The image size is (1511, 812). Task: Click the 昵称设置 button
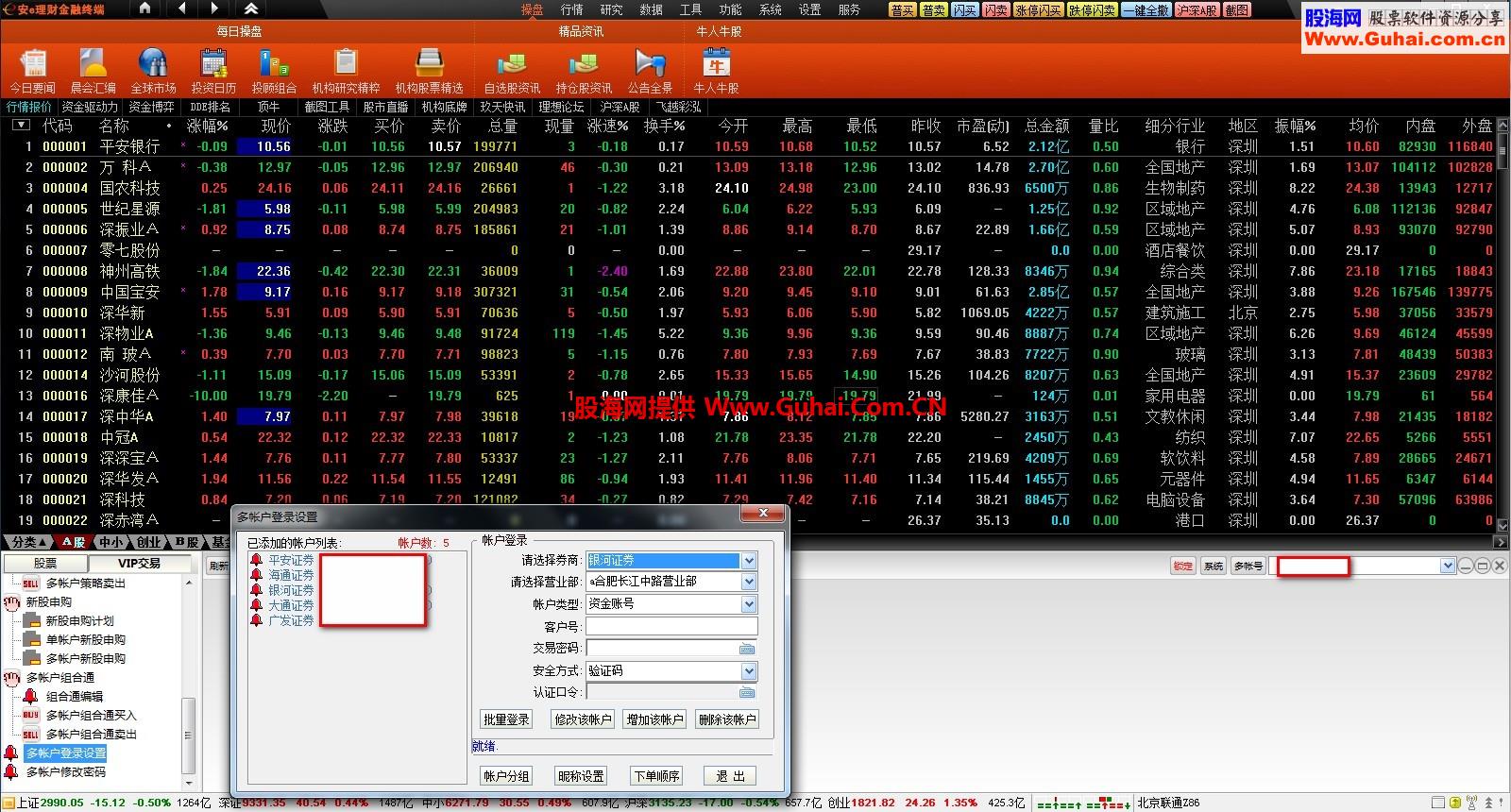click(581, 776)
